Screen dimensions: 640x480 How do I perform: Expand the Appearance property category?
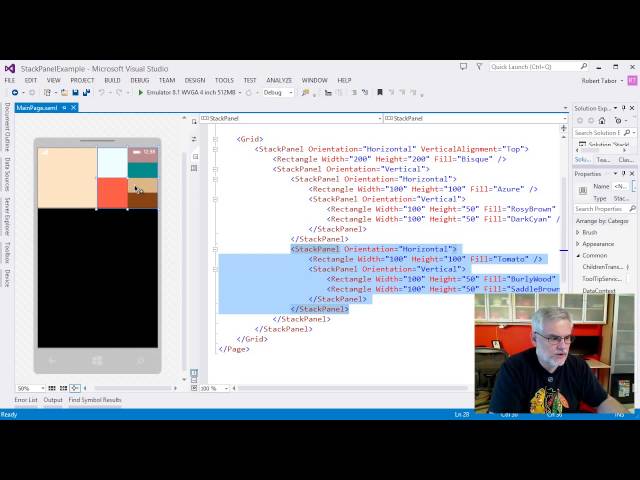(x=578, y=244)
